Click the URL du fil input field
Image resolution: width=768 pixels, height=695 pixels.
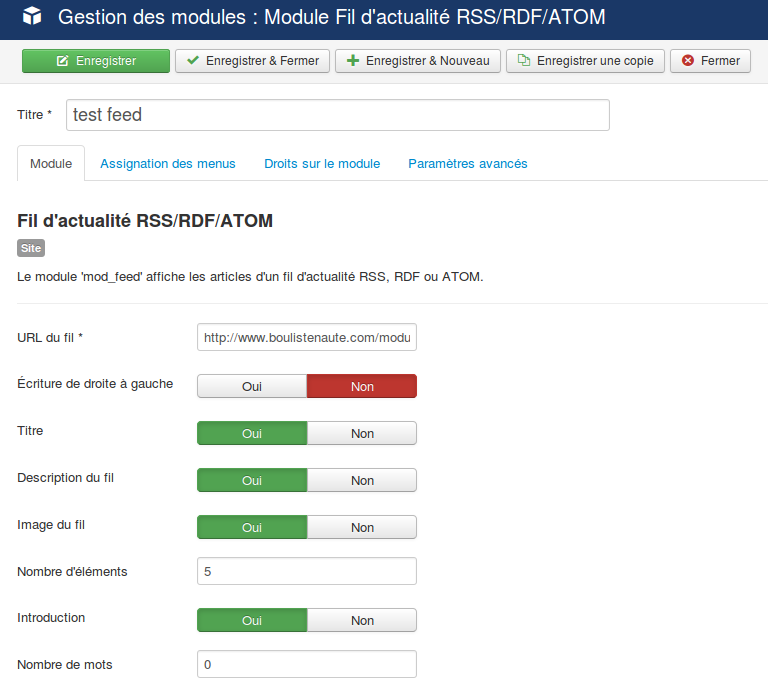point(307,338)
